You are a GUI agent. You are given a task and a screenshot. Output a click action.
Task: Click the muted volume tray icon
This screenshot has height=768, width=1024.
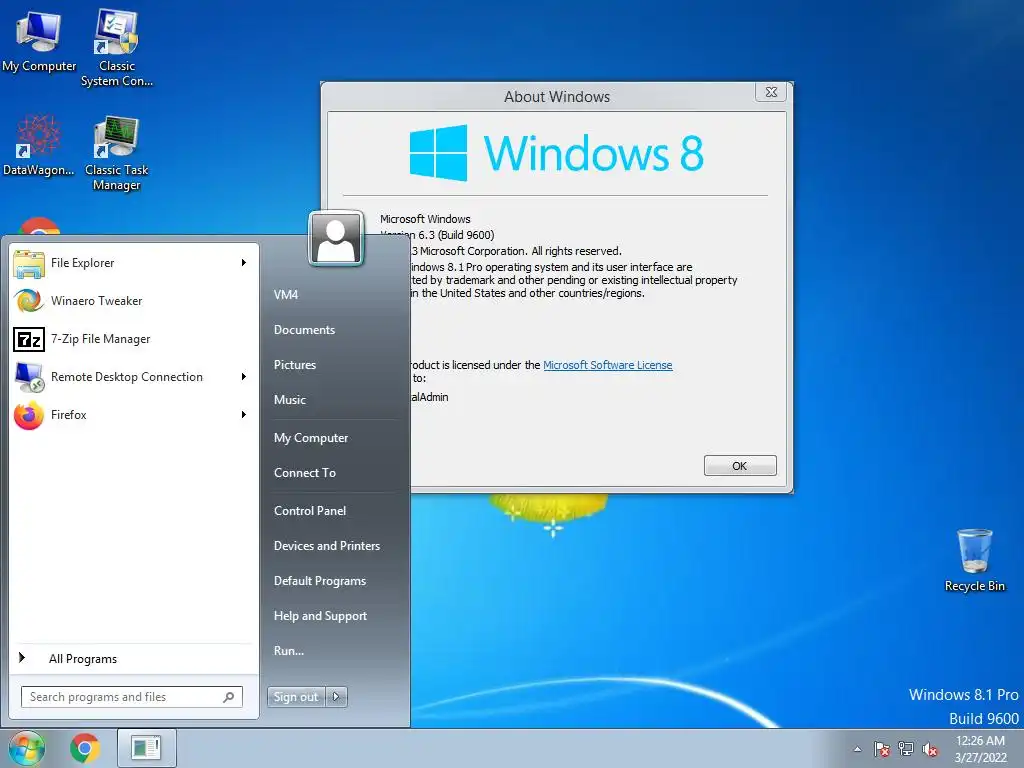coord(930,750)
